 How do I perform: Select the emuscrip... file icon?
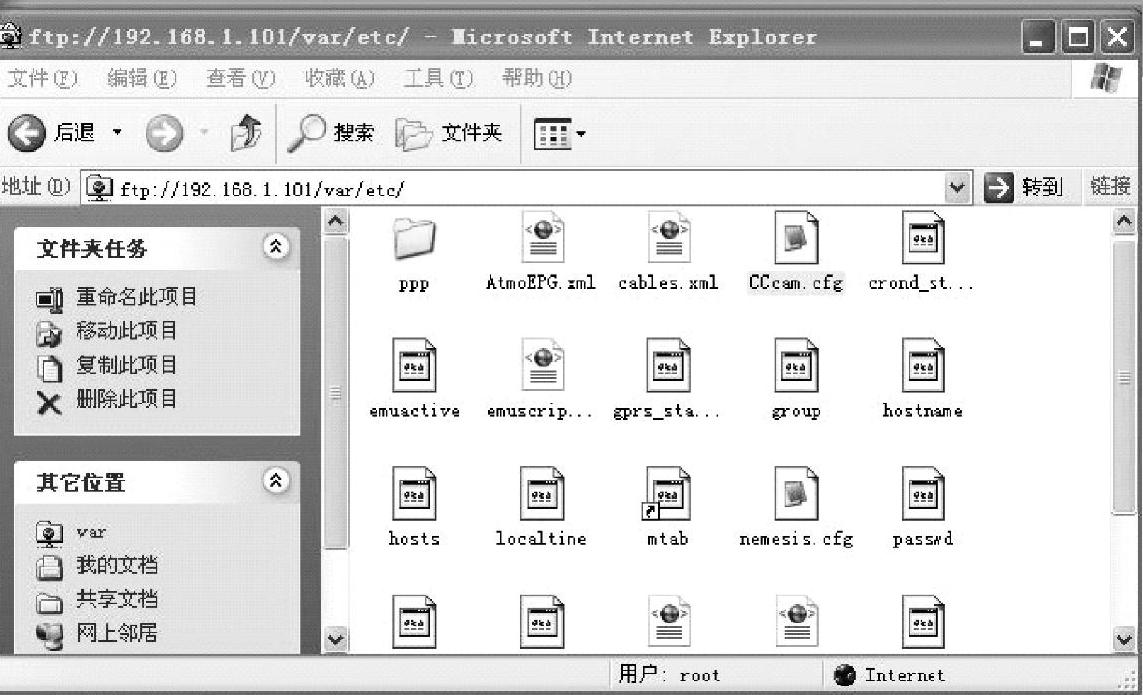[542, 365]
